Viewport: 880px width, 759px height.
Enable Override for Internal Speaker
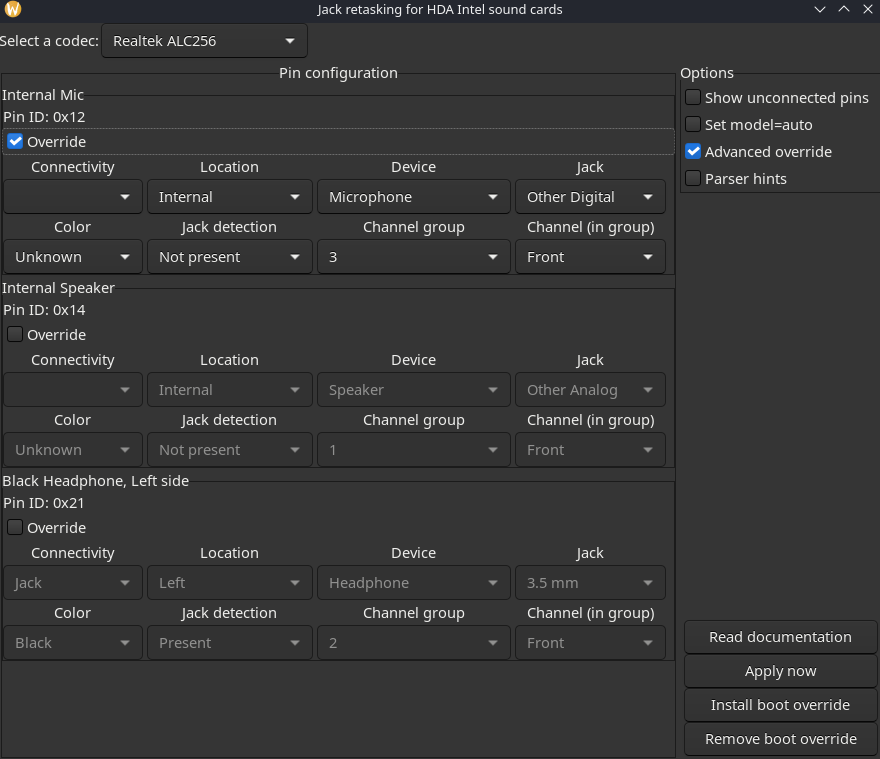click(x=16, y=335)
